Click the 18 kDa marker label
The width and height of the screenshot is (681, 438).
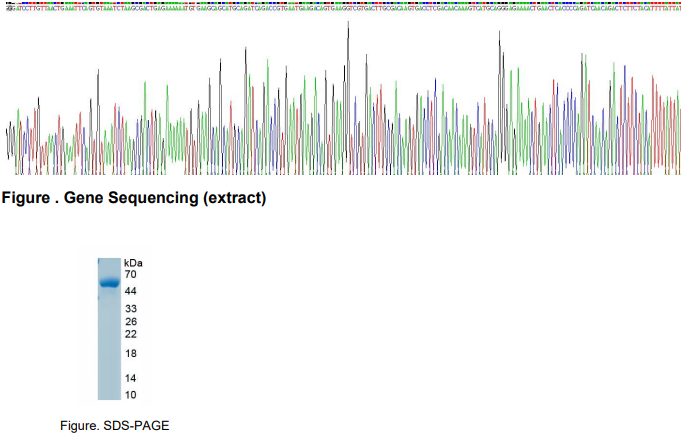pos(131,354)
